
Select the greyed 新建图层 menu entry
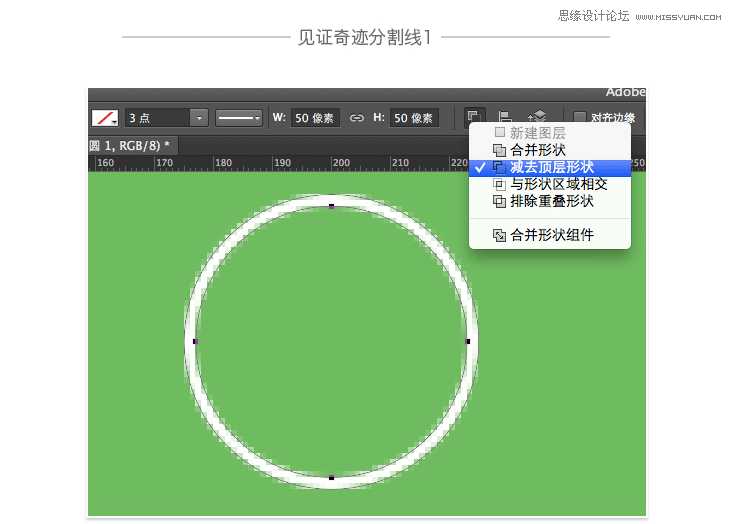549,133
